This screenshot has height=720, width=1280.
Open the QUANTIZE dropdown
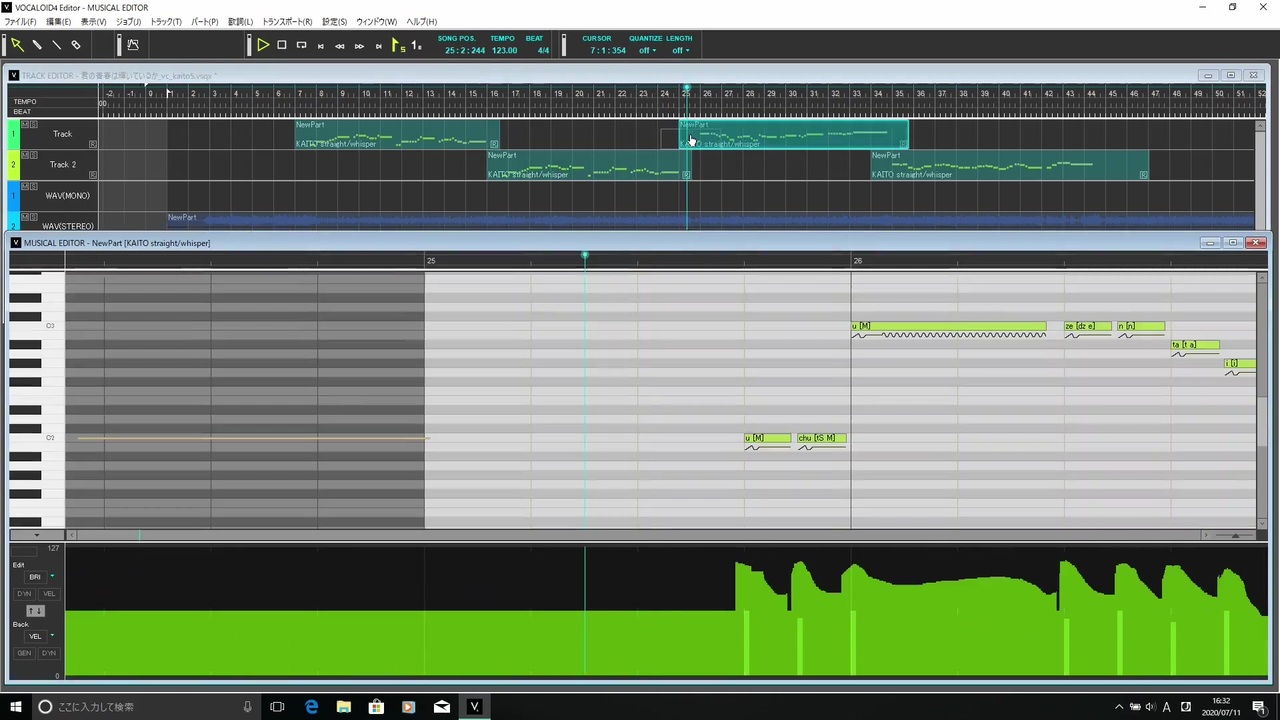tap(647, 50)
